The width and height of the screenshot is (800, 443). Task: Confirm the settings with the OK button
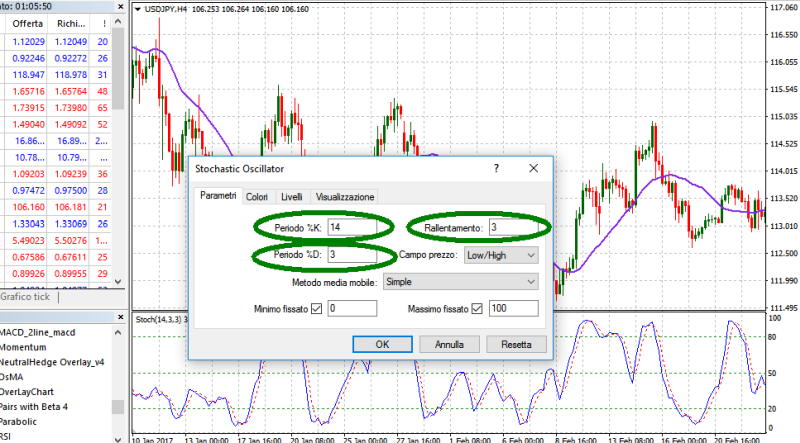(x=381, y=344)
